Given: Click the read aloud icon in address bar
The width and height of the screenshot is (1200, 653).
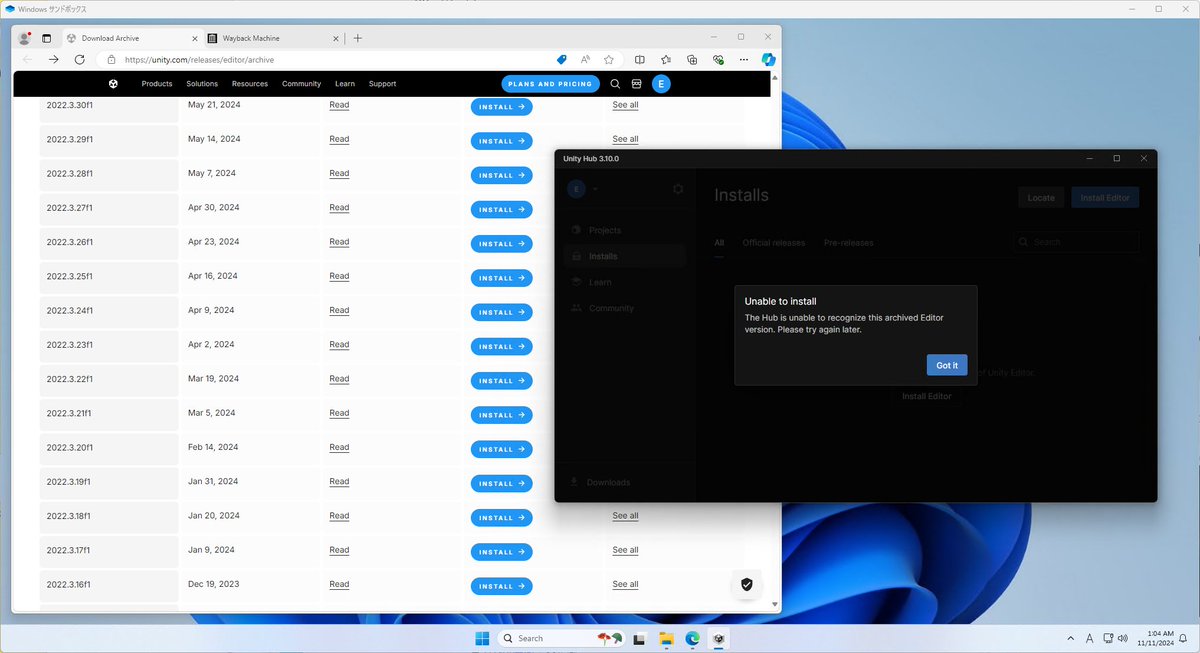Looking at the screenshot, I should tap(585, 59).
